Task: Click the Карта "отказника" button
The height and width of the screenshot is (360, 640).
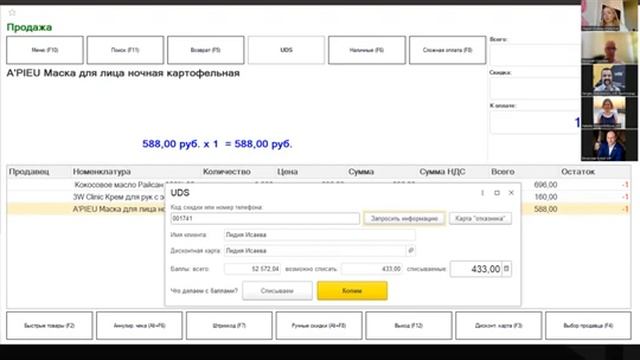Action: coord(480,218)
